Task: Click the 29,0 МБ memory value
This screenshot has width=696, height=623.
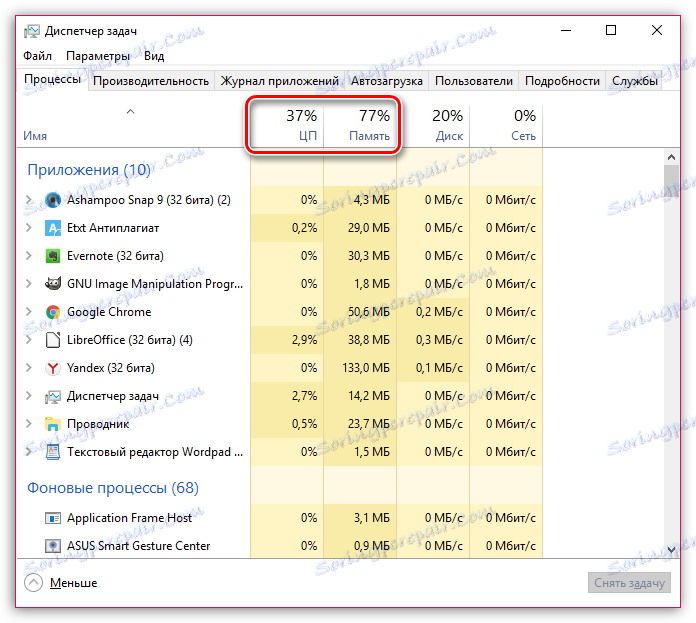Action: click(368, 228)
